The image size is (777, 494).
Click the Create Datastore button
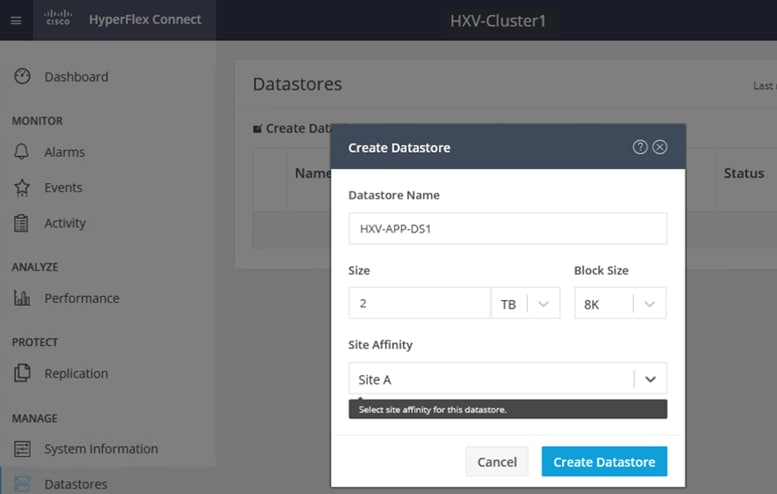point(604,462)
